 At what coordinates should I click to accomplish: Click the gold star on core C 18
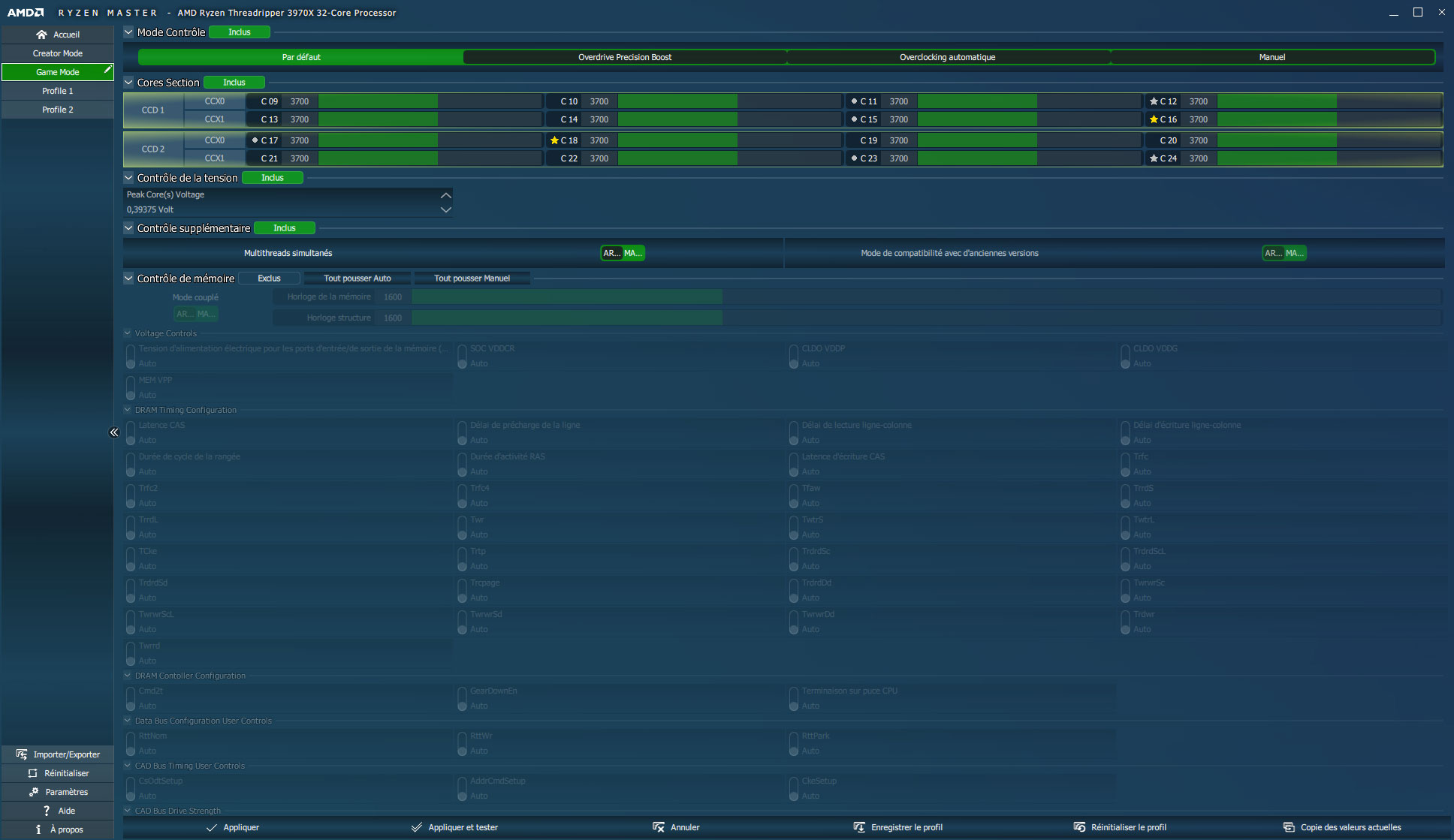pos(554,140)
